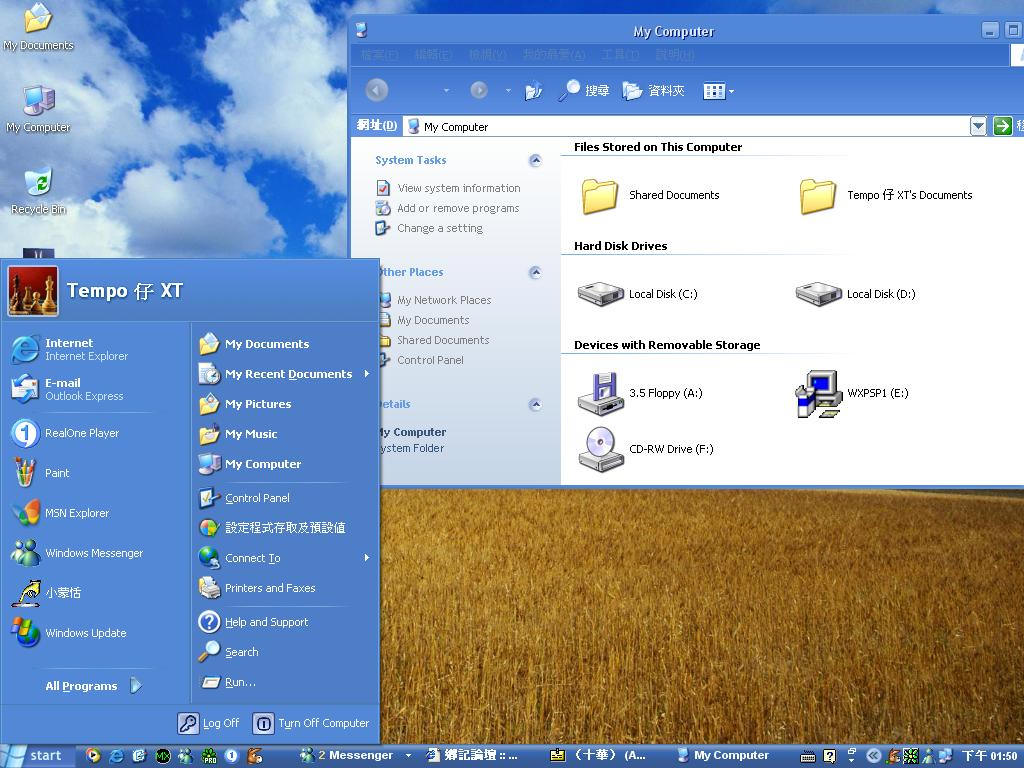Switch to the （十華） taskbar window

[599, 756]
